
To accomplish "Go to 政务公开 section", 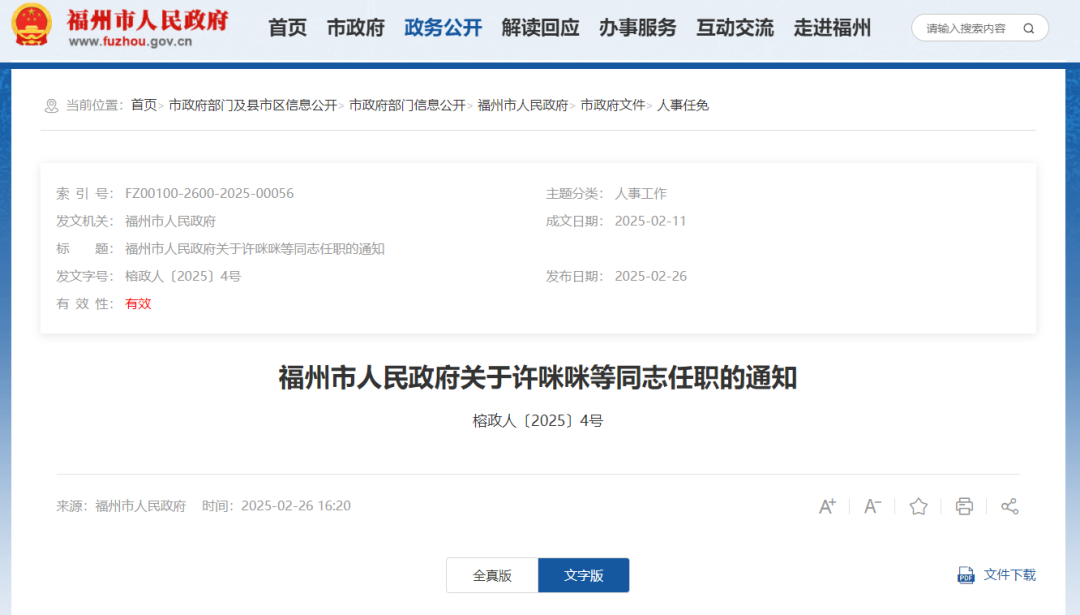I will 443,28.
